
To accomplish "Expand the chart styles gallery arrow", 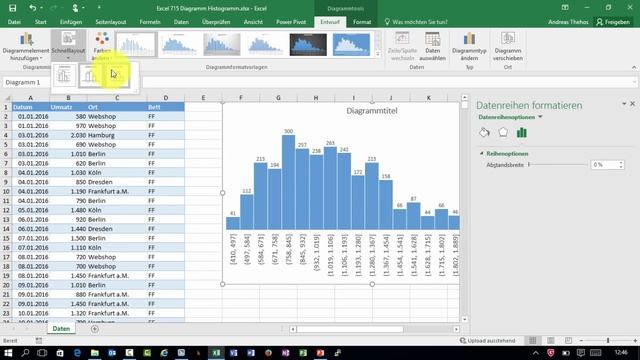I will [378, 54].
